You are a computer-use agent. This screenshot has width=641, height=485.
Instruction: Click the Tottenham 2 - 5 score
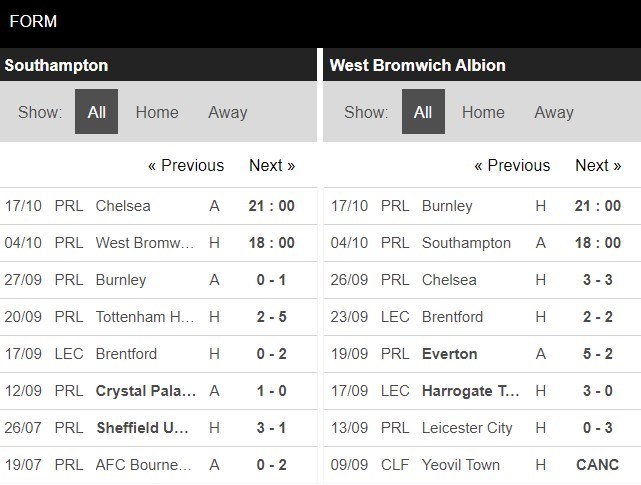tap(271, 317)
